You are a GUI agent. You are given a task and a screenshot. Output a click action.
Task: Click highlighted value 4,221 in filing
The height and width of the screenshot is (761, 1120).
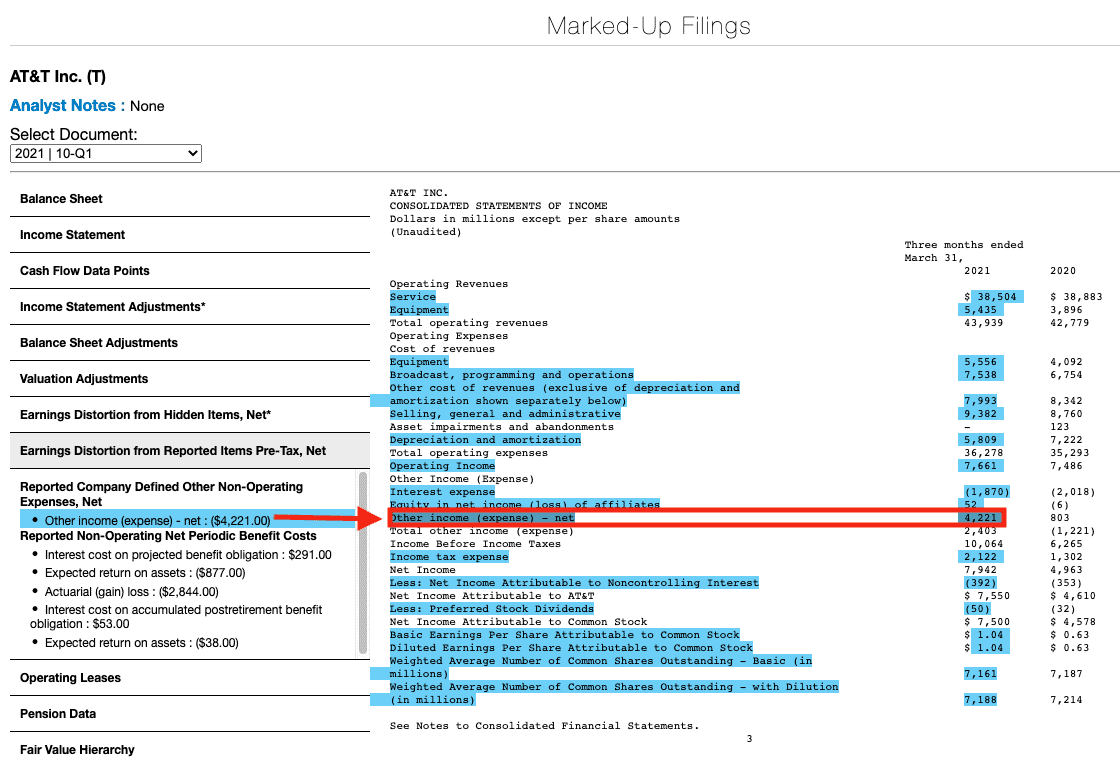coord(980,517)
